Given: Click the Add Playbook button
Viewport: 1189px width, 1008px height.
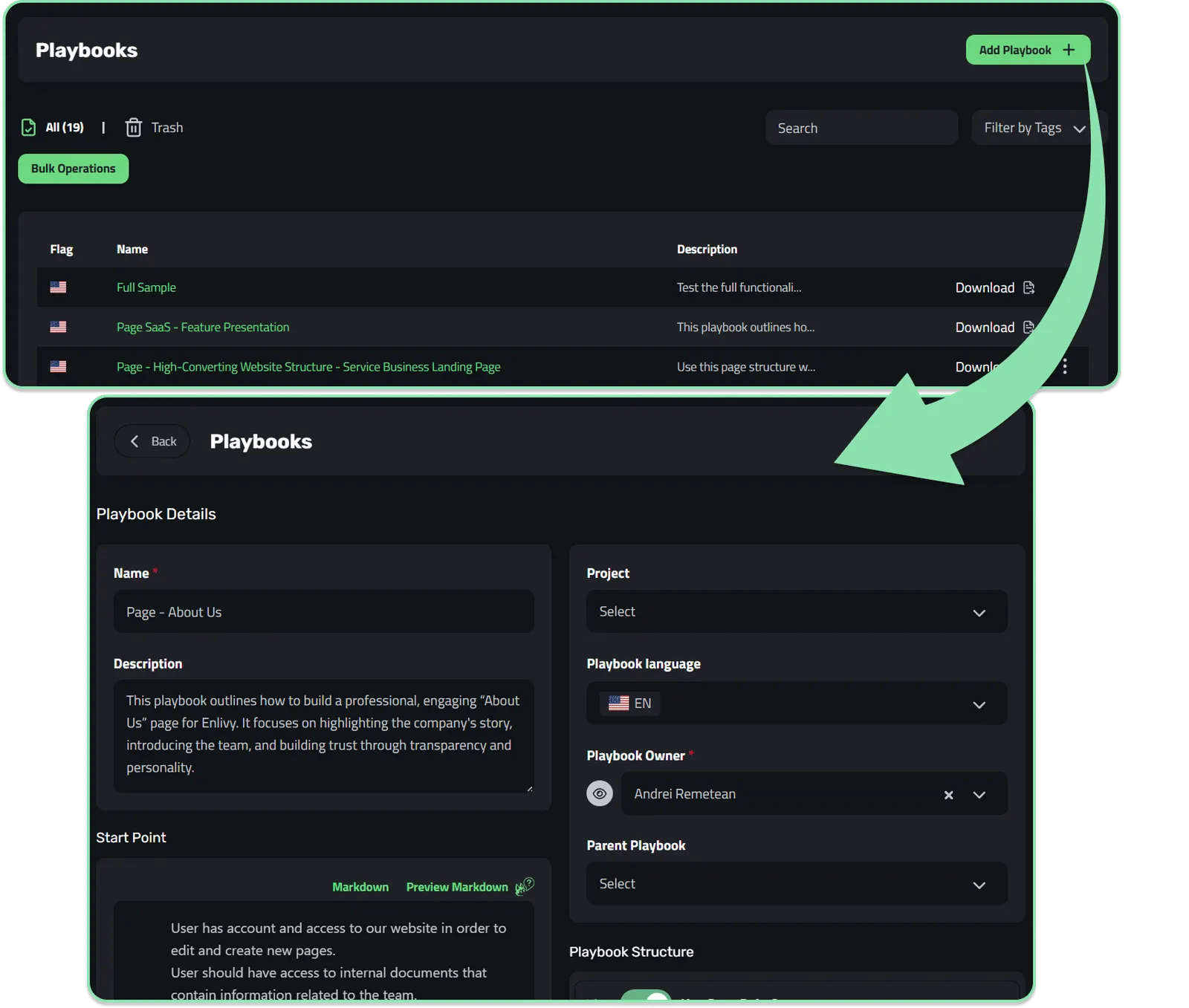Looking at the screenshot, I should 1027,50.
